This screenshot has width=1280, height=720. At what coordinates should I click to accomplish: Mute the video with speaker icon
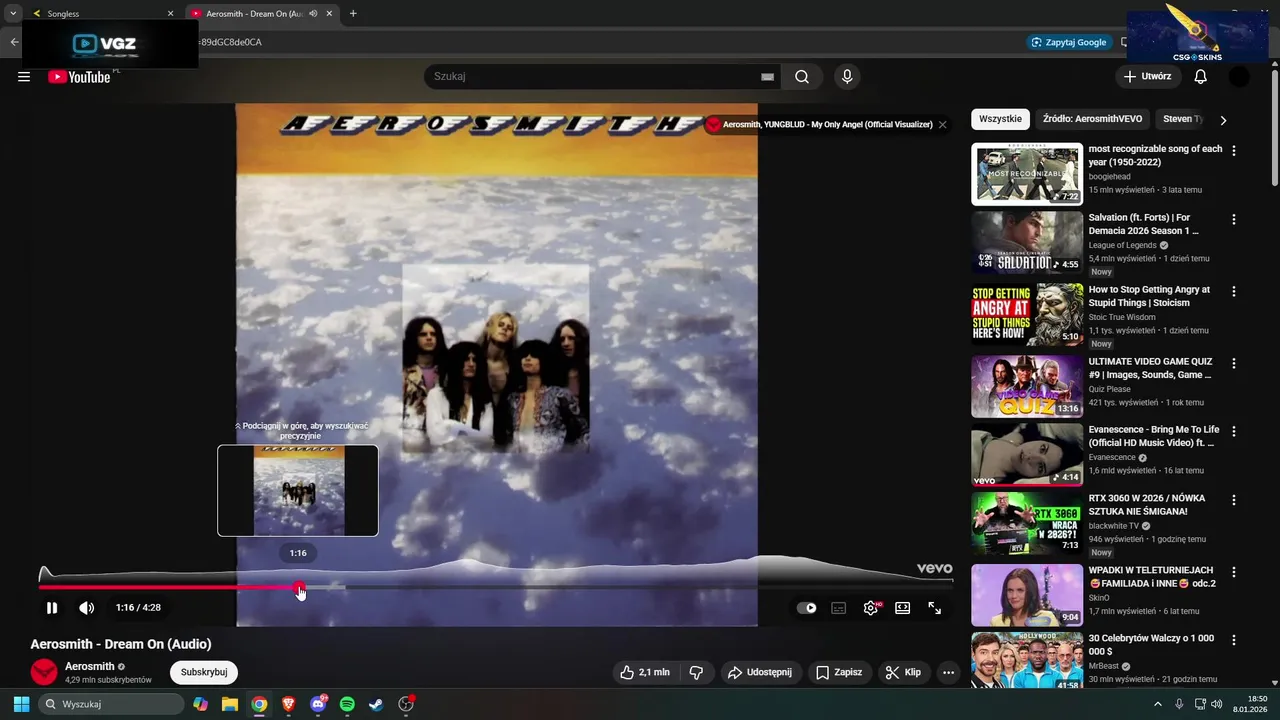(x=87, y=608)
